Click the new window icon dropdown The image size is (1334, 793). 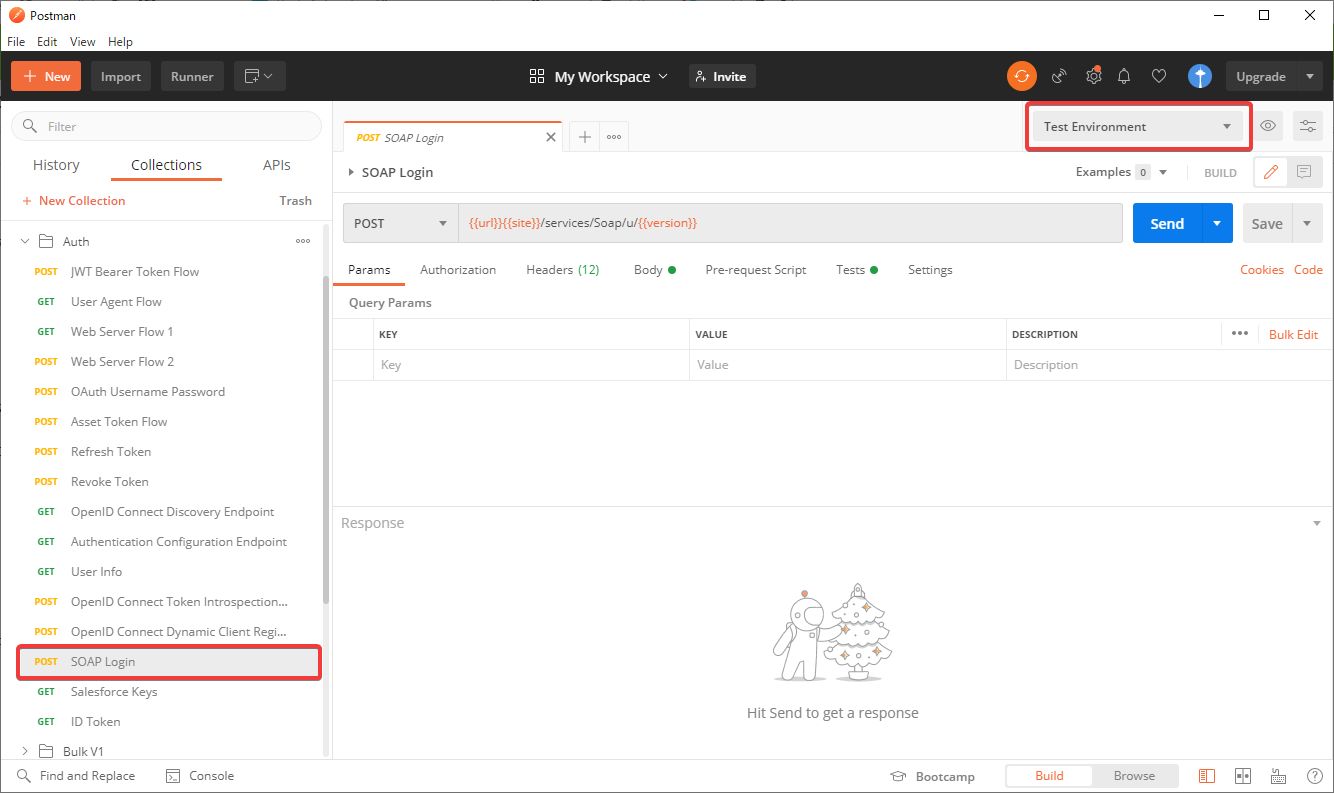(x=260, y=76)
